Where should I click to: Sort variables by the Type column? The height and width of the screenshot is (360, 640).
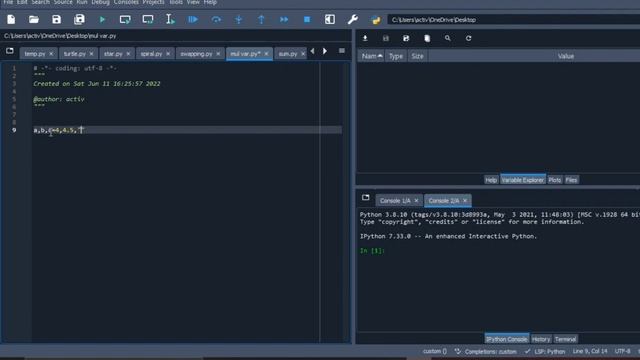pyautogui.click(x=396, y=56)
